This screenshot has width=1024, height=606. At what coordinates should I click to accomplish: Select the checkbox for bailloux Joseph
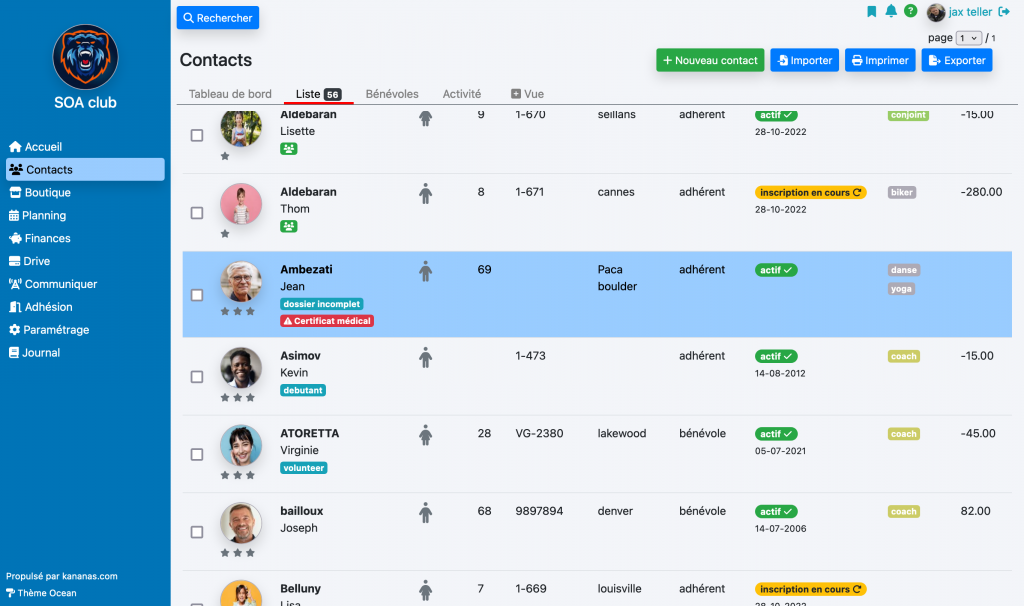pos(197,532)
